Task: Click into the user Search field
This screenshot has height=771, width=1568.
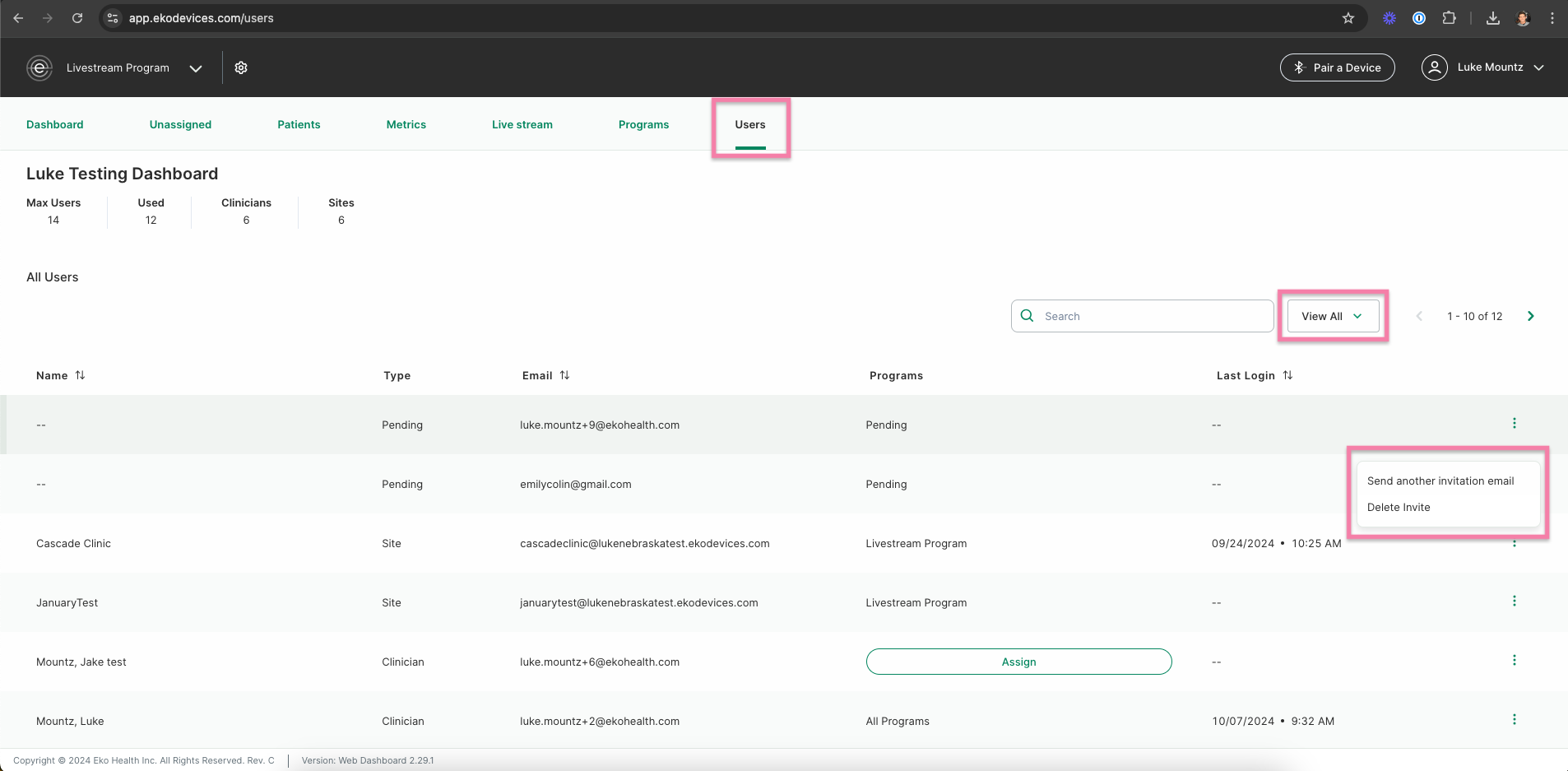Action: click(x=1142, y=316)
